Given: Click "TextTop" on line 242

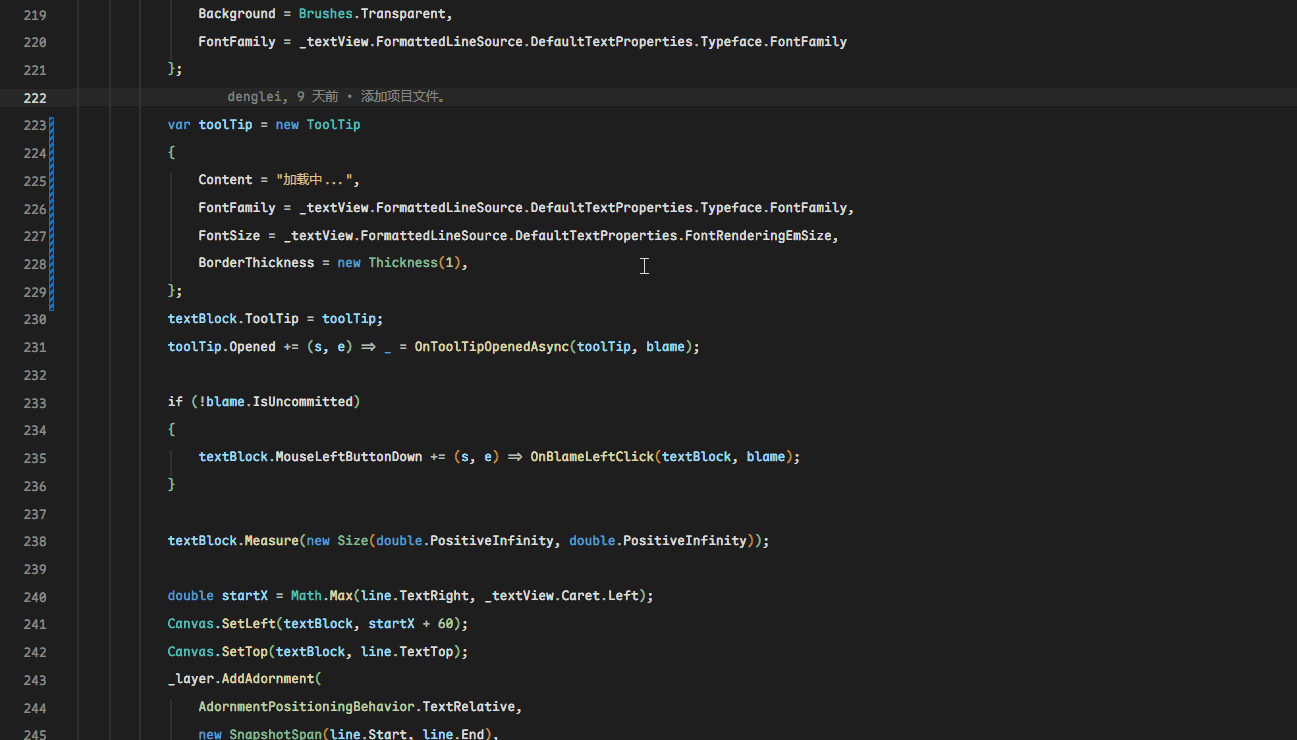Looking at the screenshot, I should pyautogui.click(x=426, y=652).
